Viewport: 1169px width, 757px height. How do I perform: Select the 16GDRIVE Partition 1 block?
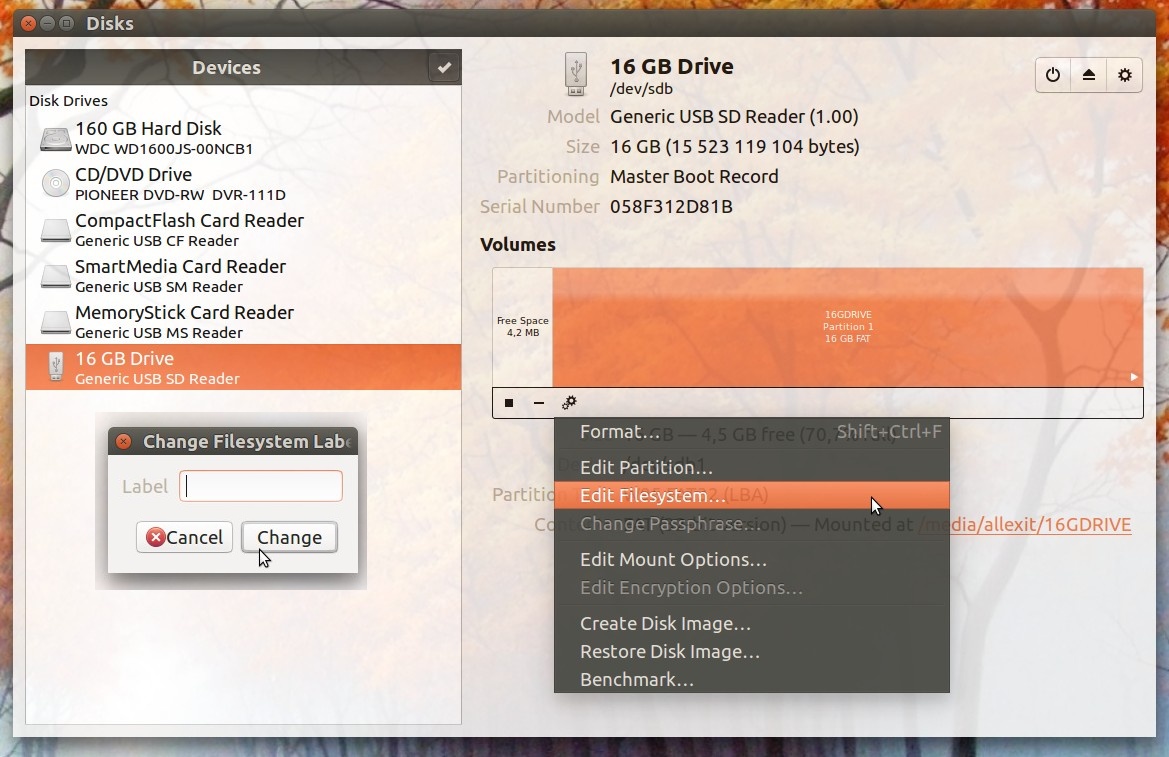[848, 327]
